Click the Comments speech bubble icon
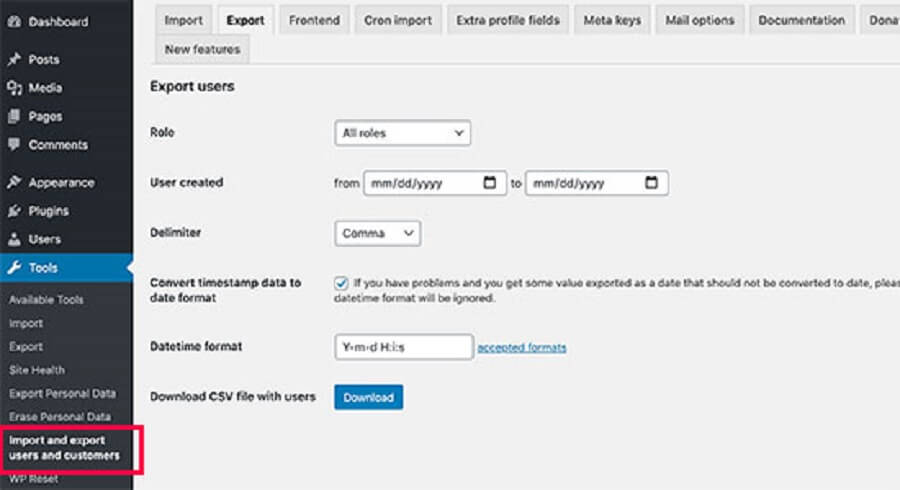Image resolution: width=900 pixels, height=490 pixels. coord(14,144)
